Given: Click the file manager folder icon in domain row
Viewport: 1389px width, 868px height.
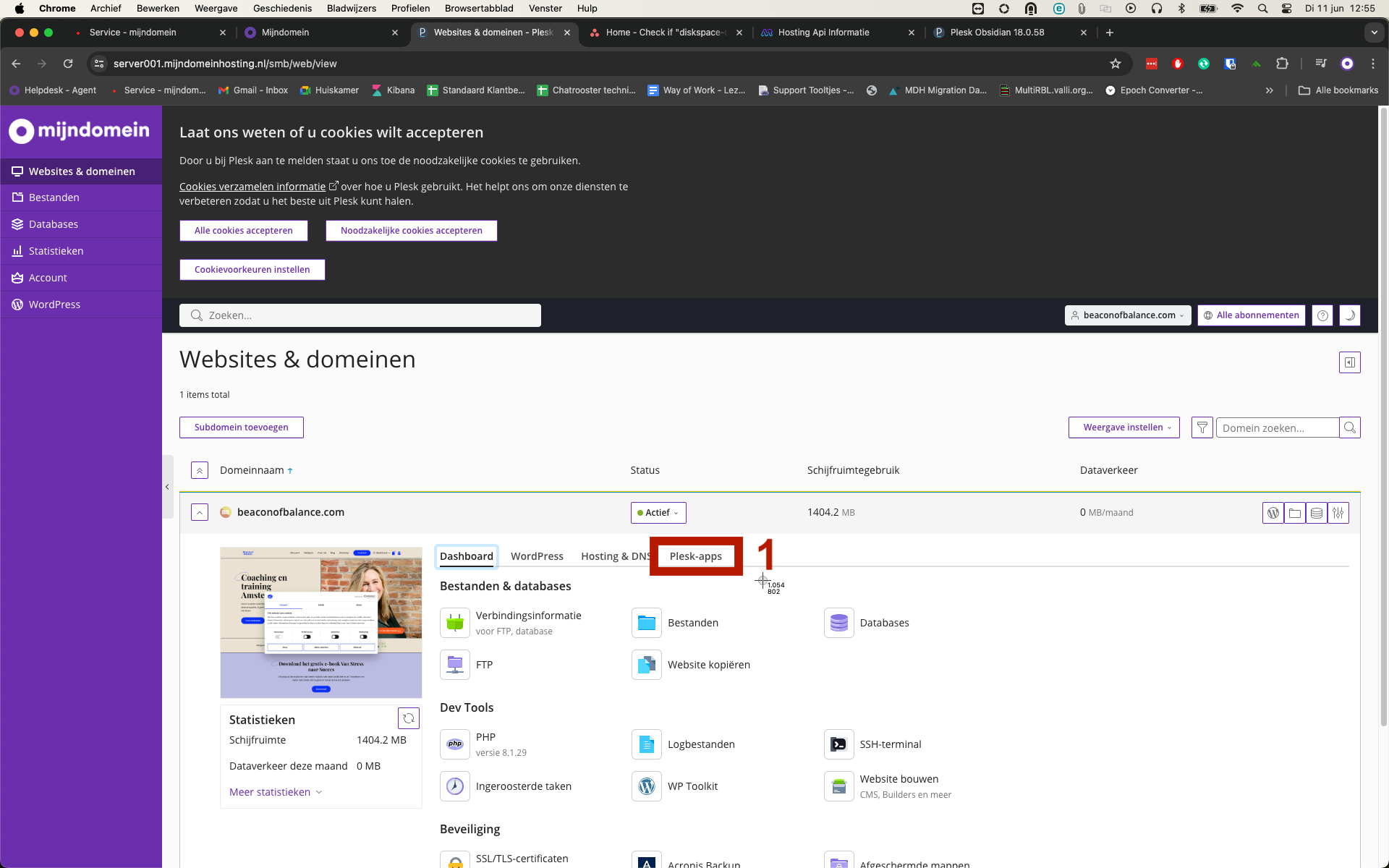Looking at the screenshot, I should coord(1295,513).
